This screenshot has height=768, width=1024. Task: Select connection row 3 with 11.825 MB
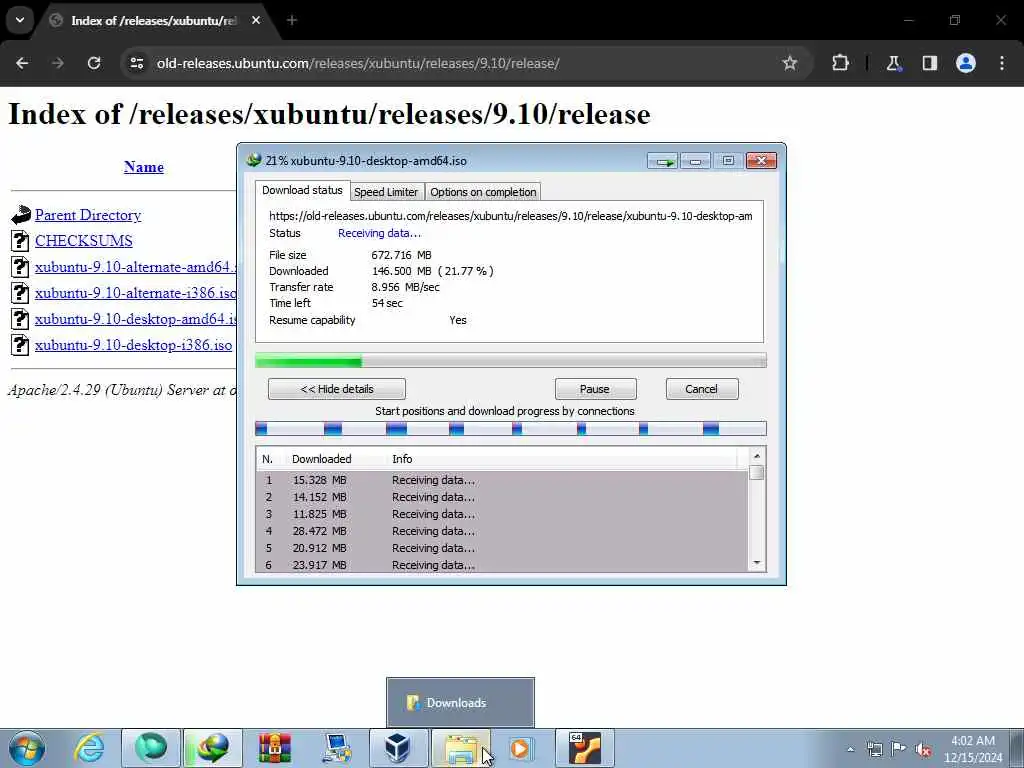click(x=502, y=514)
